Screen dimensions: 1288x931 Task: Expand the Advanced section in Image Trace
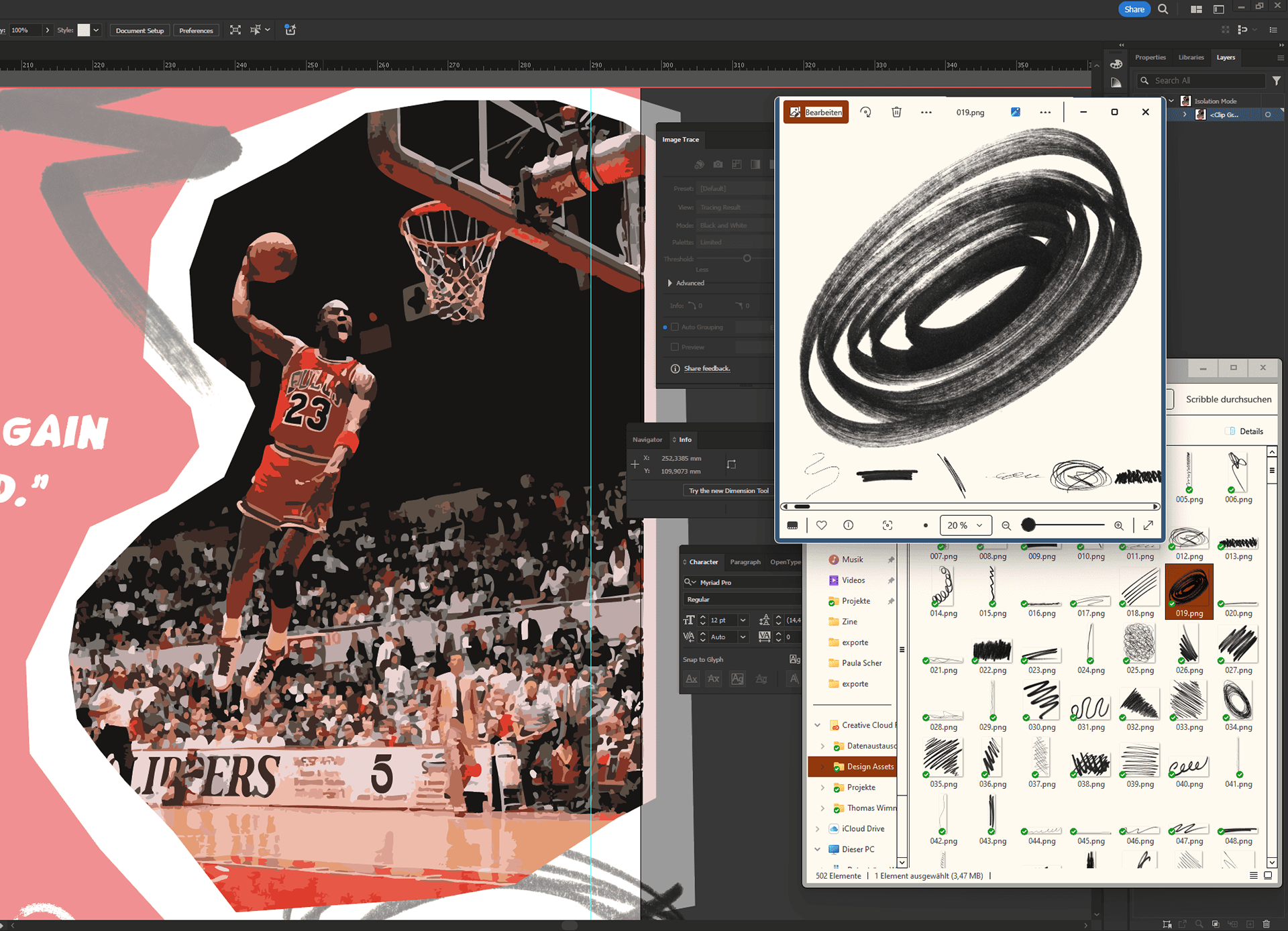click(x=670, y=283)
